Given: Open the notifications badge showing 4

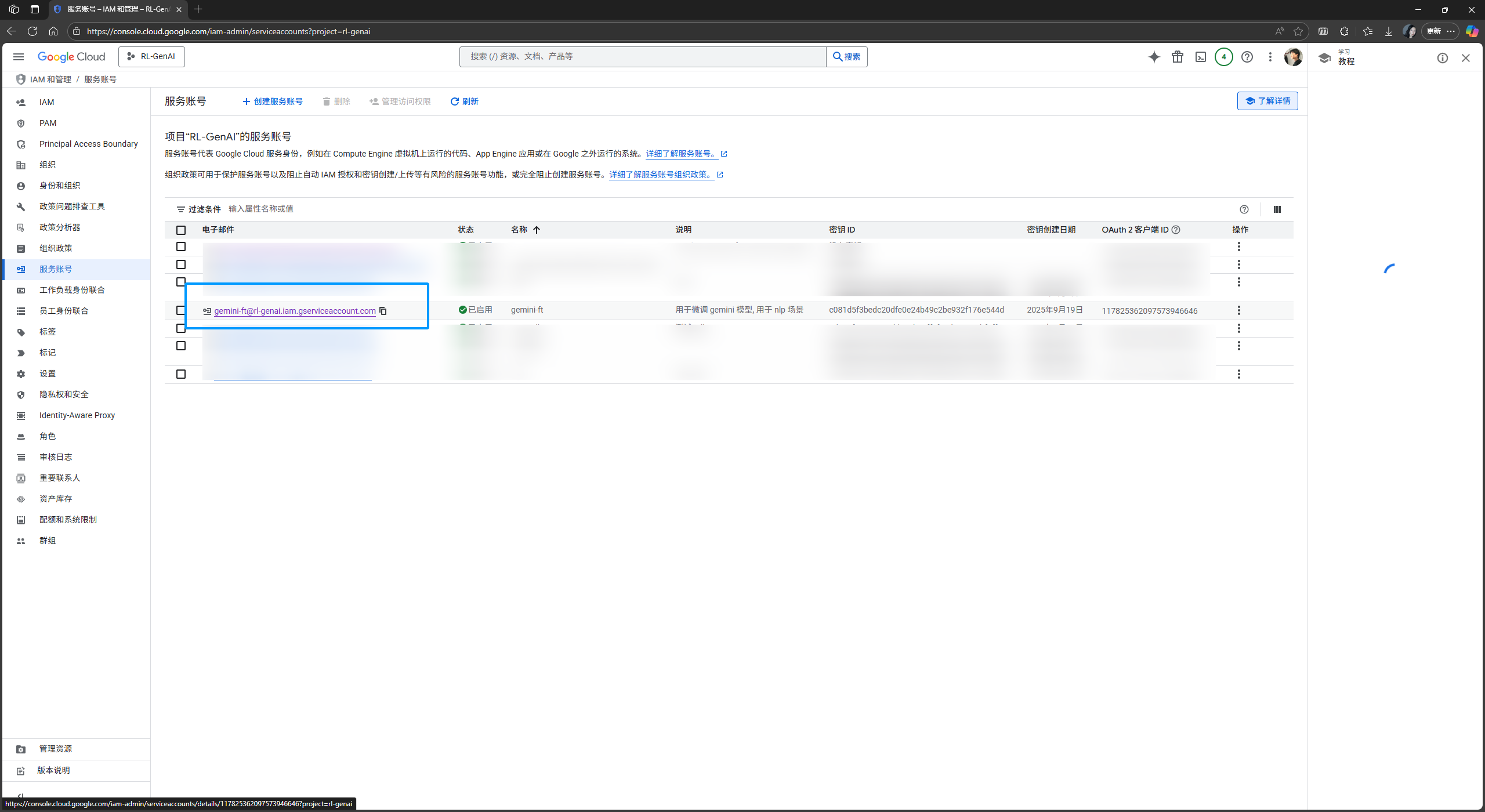Looking at the screenshot, I should click(1224, 56).
